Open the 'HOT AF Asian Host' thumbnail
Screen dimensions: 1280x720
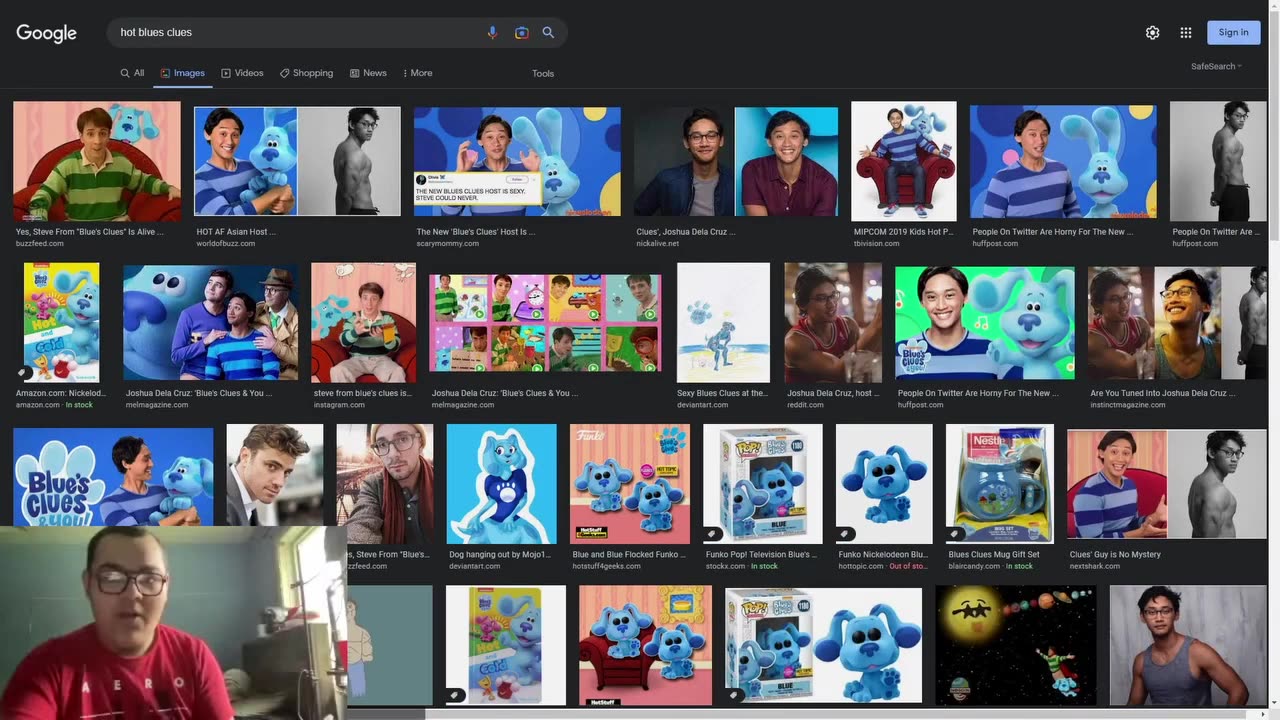(297, 161)
